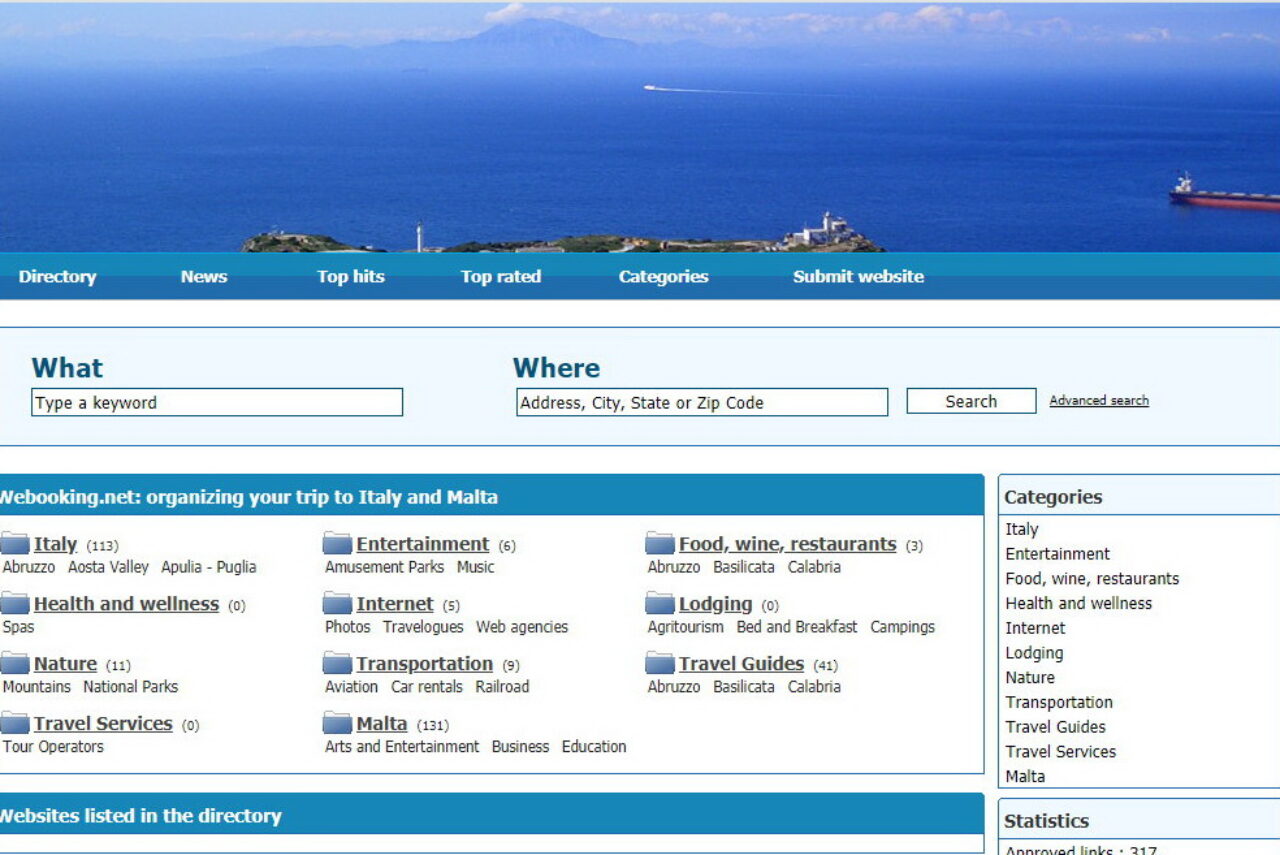Click the Search button

[x=969, y=401]
